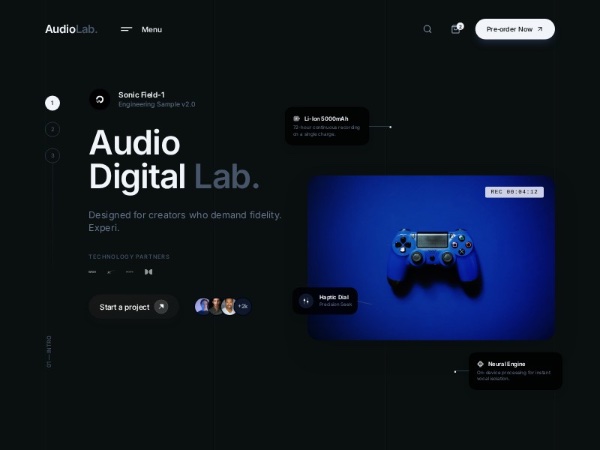Click the search magnifier icon
This screenshot has height=450, width=600.
[427, 29]
